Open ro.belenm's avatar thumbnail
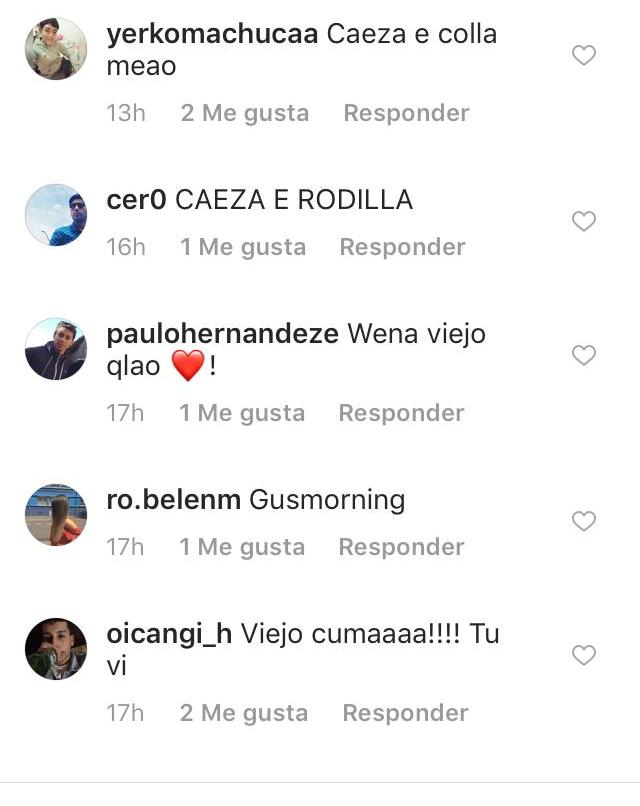 point(56,515)
